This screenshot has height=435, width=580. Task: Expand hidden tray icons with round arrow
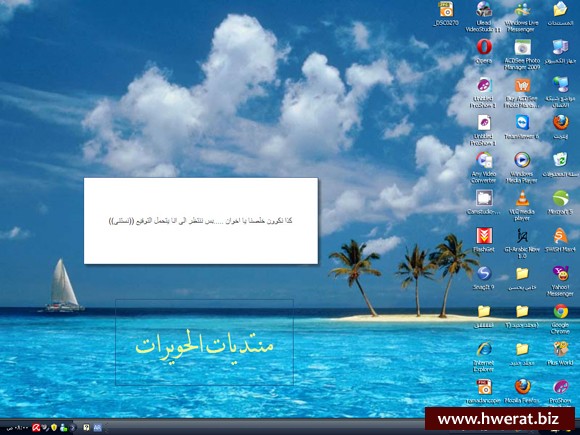(x=72, y=428)
